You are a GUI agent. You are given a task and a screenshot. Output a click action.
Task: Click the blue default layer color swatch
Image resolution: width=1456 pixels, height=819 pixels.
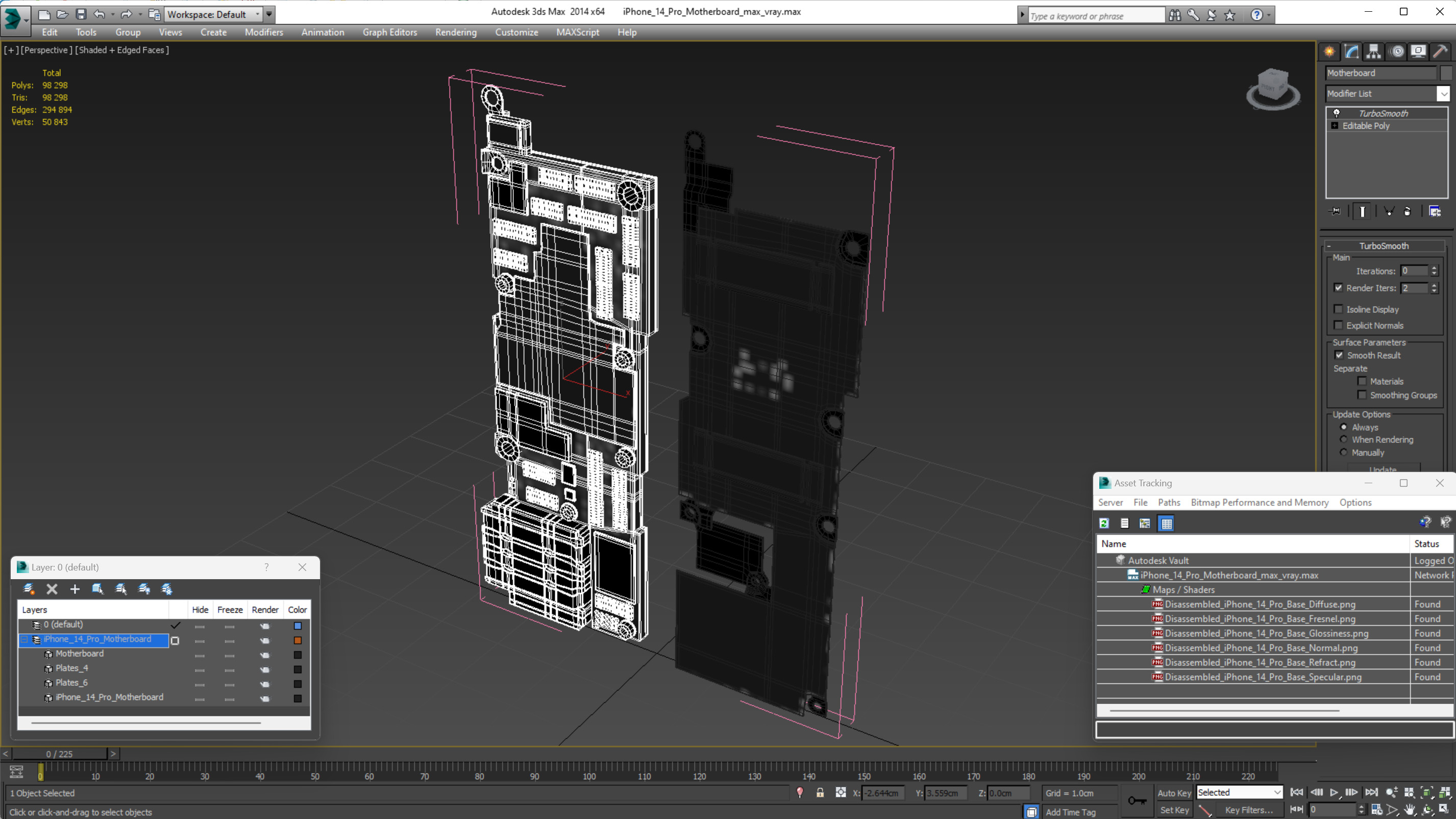[x=298, y=626]
